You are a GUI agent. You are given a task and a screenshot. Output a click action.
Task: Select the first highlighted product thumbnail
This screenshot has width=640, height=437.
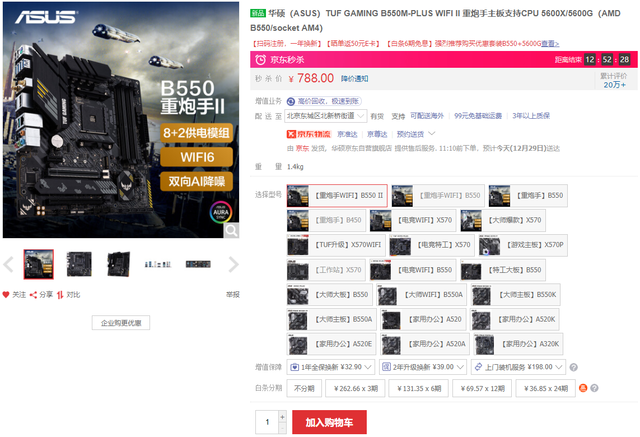[x=38, y=264]
